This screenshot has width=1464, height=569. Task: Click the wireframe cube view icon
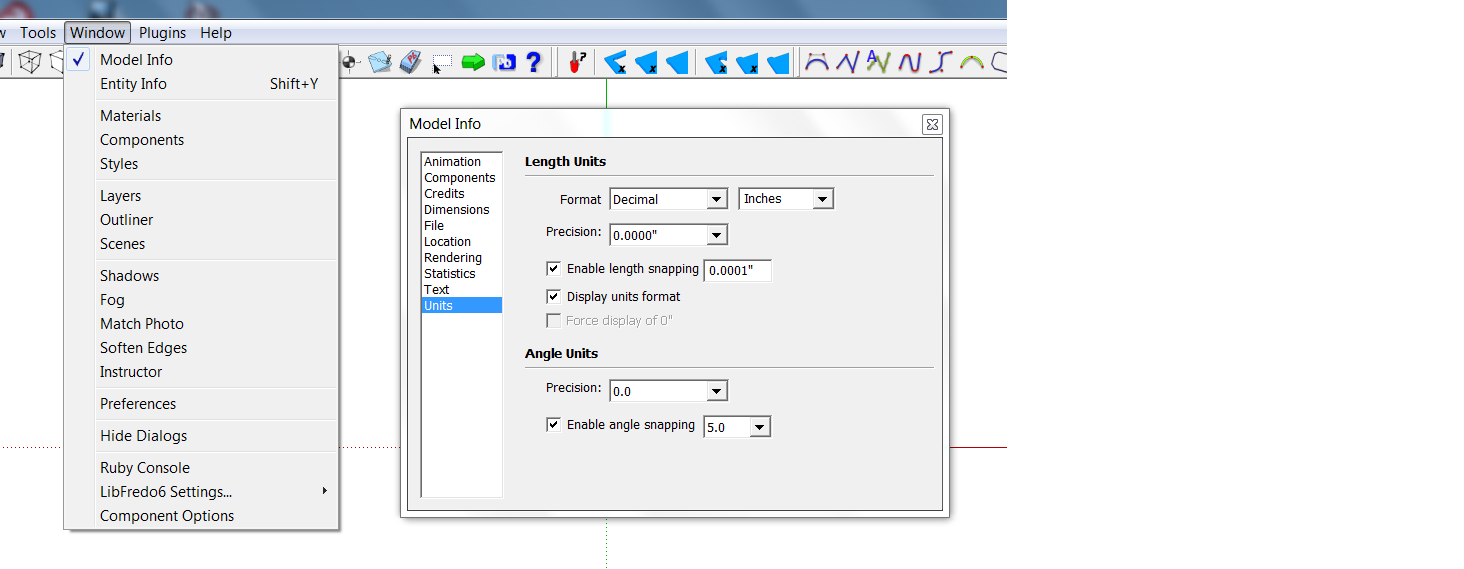click(30, 63)
